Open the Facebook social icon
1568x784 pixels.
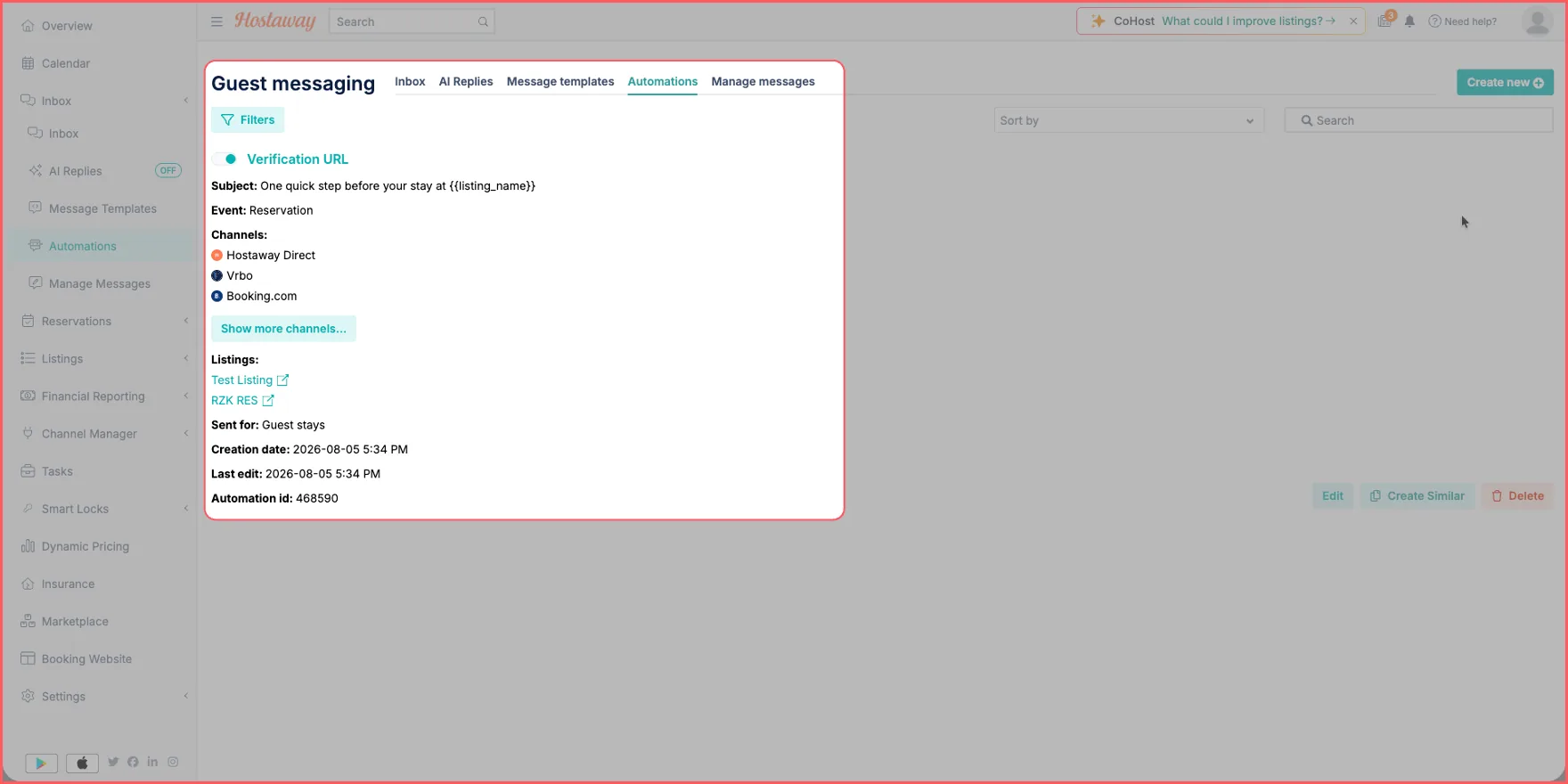133,762
